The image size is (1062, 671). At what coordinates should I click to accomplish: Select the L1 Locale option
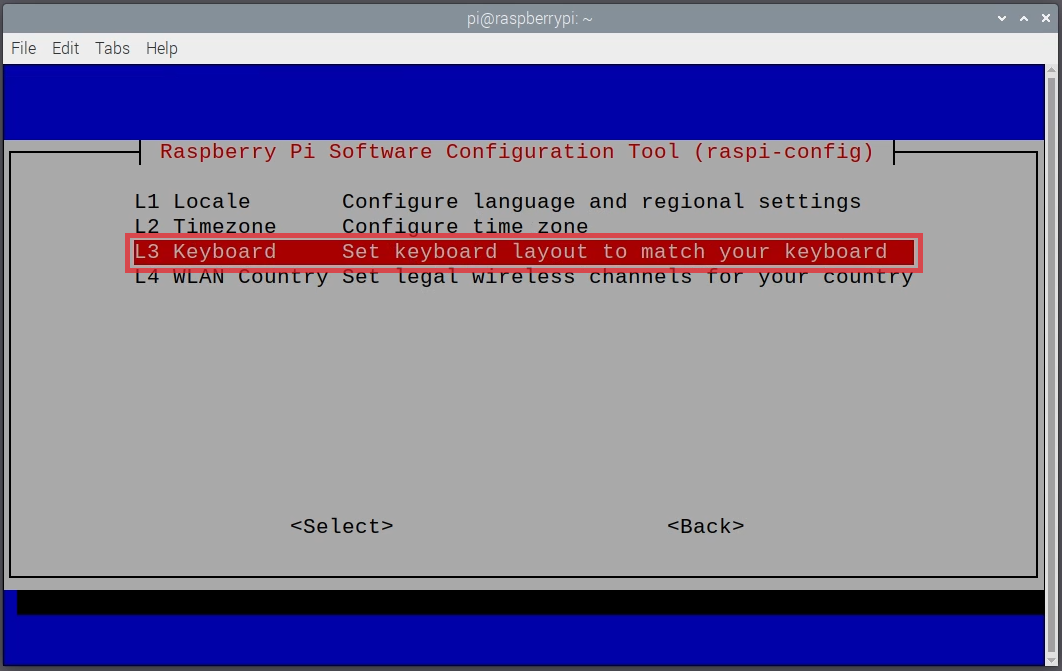click(x=400, y=201)
